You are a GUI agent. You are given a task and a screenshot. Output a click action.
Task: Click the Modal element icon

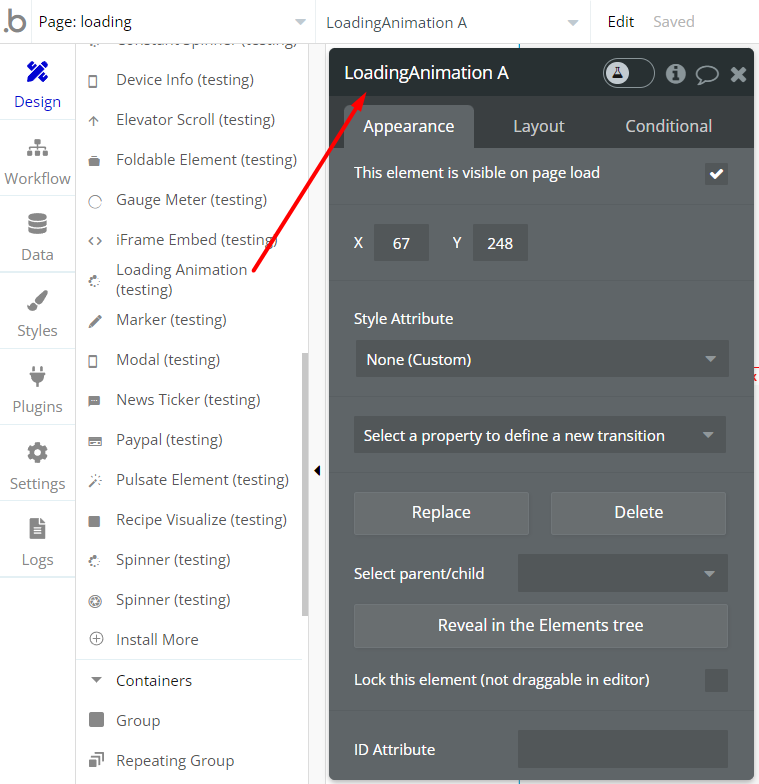(x=93, y=361)
